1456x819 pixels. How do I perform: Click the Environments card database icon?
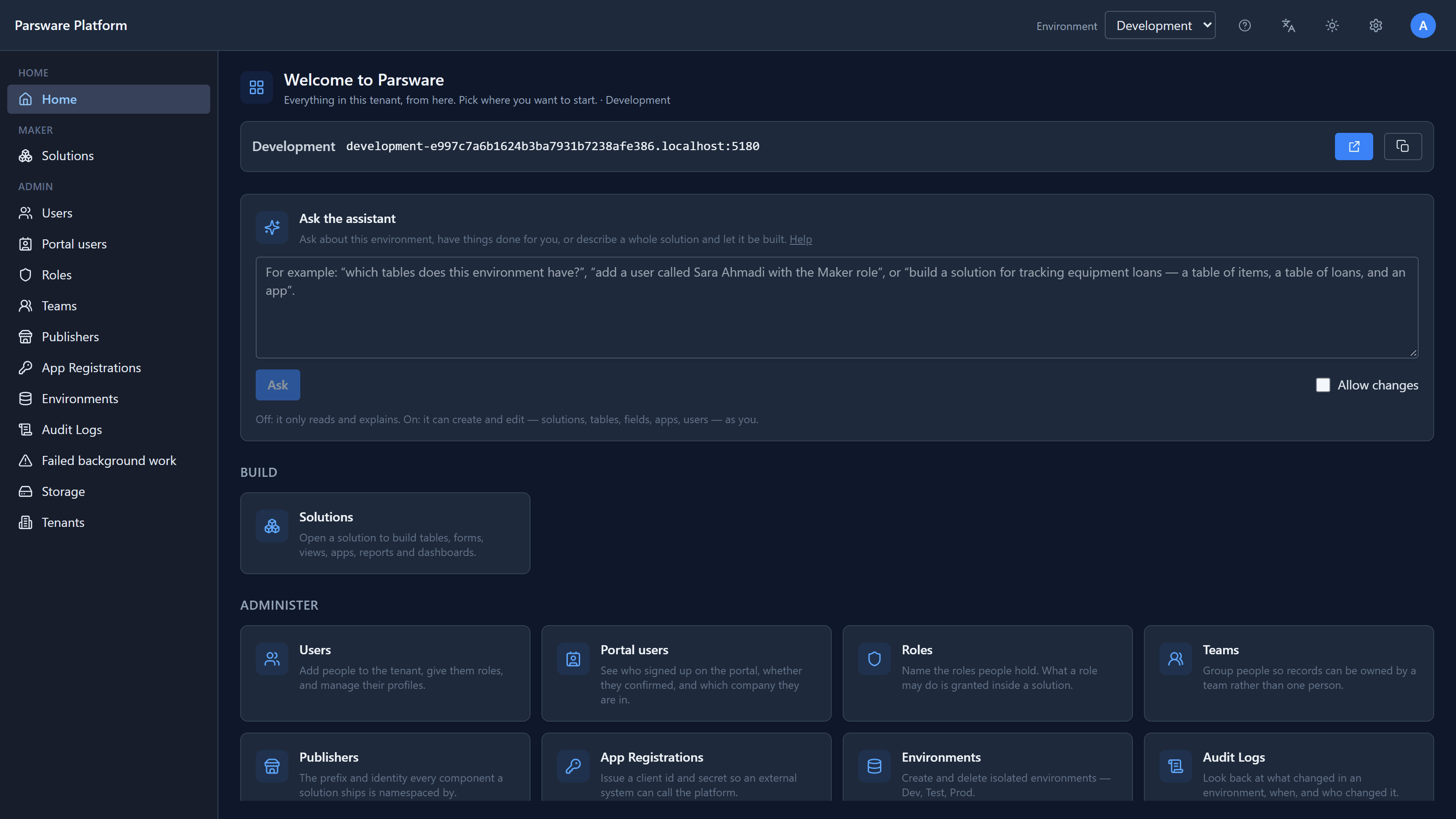(875, 766)
